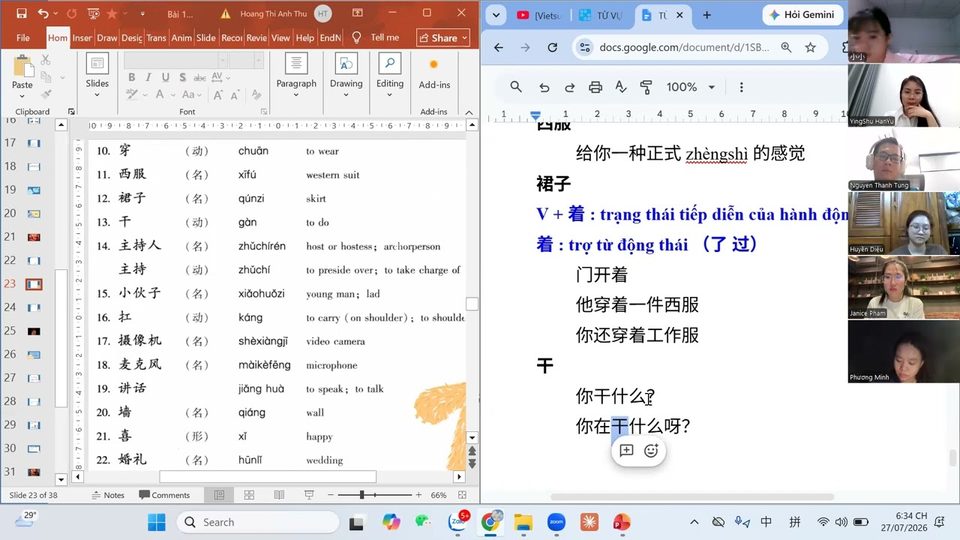Image resolution: width=960 pixels, height=540 pixels.
Task: Bookmark this page with star icon
Action: pyautogui.click(x=811, y=47)
